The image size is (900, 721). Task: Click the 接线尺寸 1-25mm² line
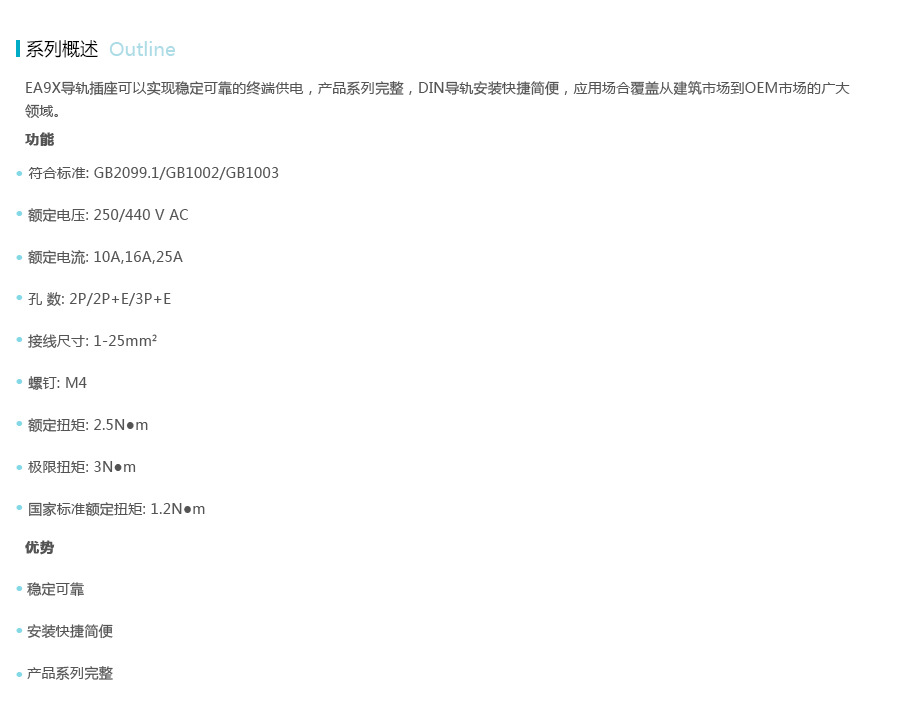click(x=92, y=341)
